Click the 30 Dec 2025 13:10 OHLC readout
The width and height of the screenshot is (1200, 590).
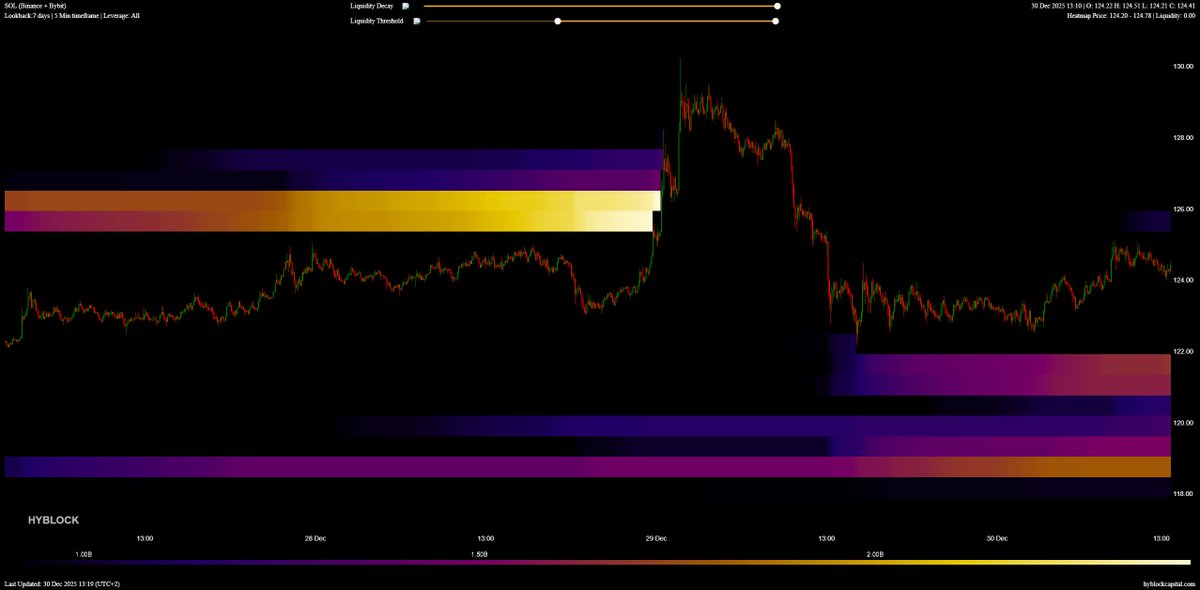[x=1113, y=6]
